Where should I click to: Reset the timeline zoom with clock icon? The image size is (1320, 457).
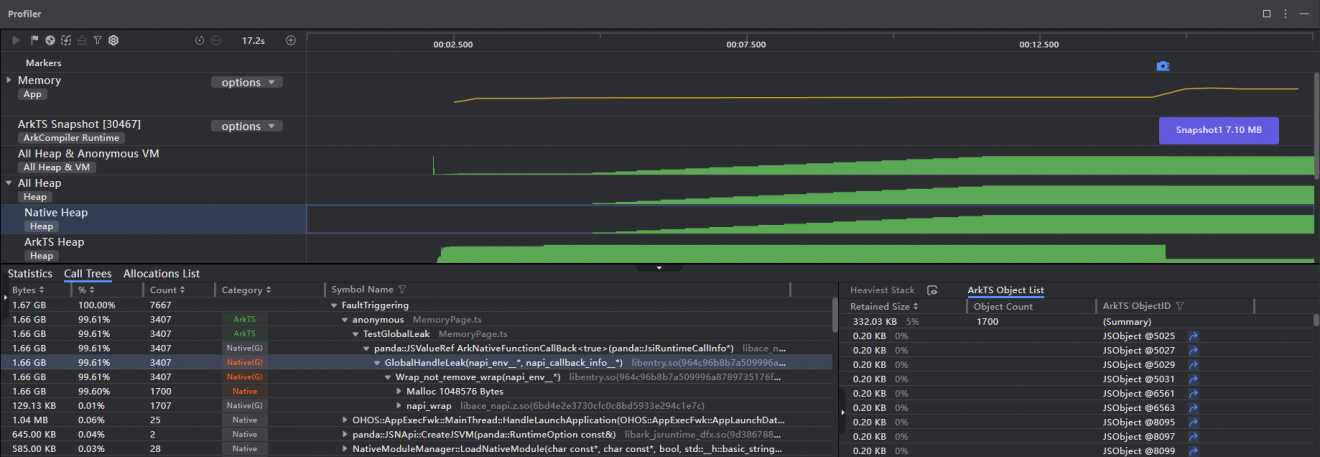tap(199, 40)
